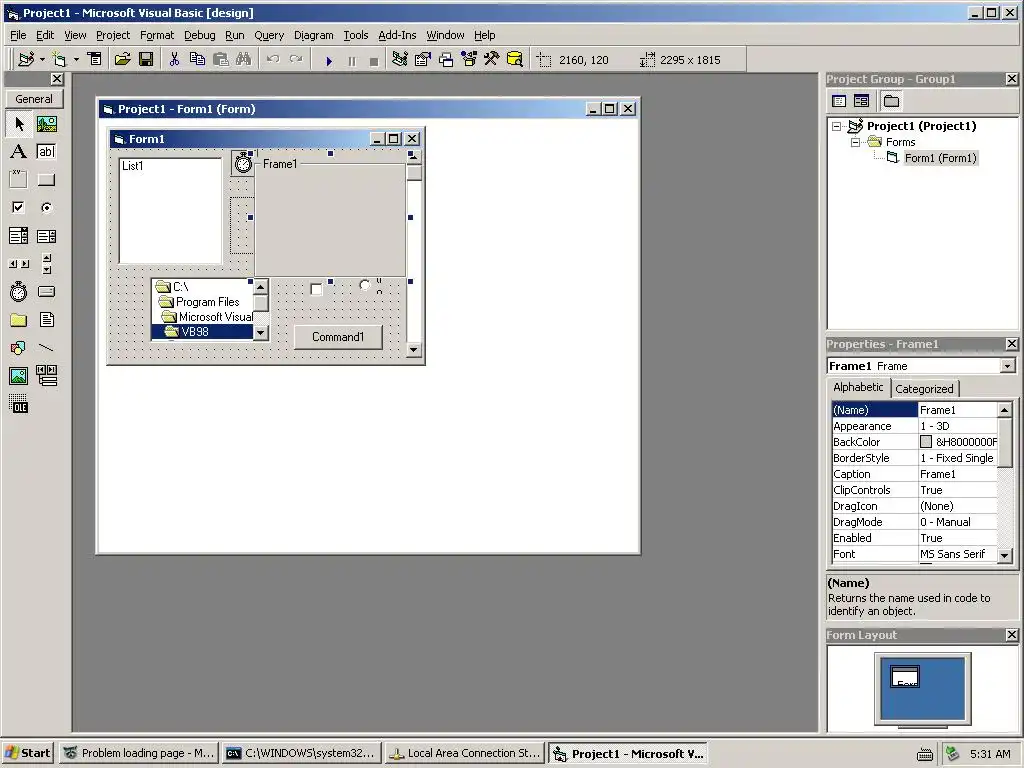Click the Find binoculars icon
Screen dimensions: 1024x768
pos(244,59)
